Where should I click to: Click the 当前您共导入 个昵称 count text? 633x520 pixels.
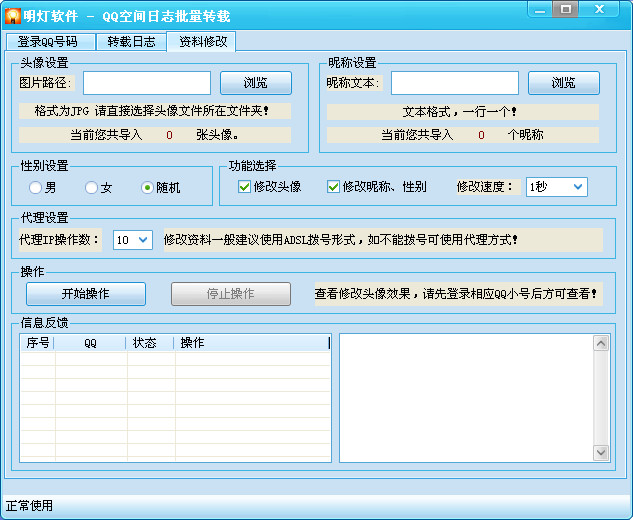463,135
